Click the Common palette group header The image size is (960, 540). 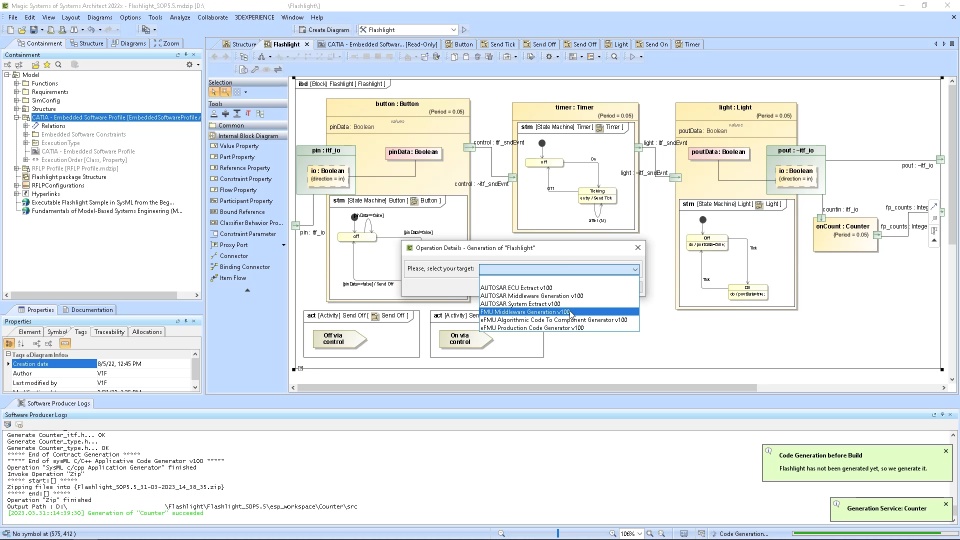[248, 125]
